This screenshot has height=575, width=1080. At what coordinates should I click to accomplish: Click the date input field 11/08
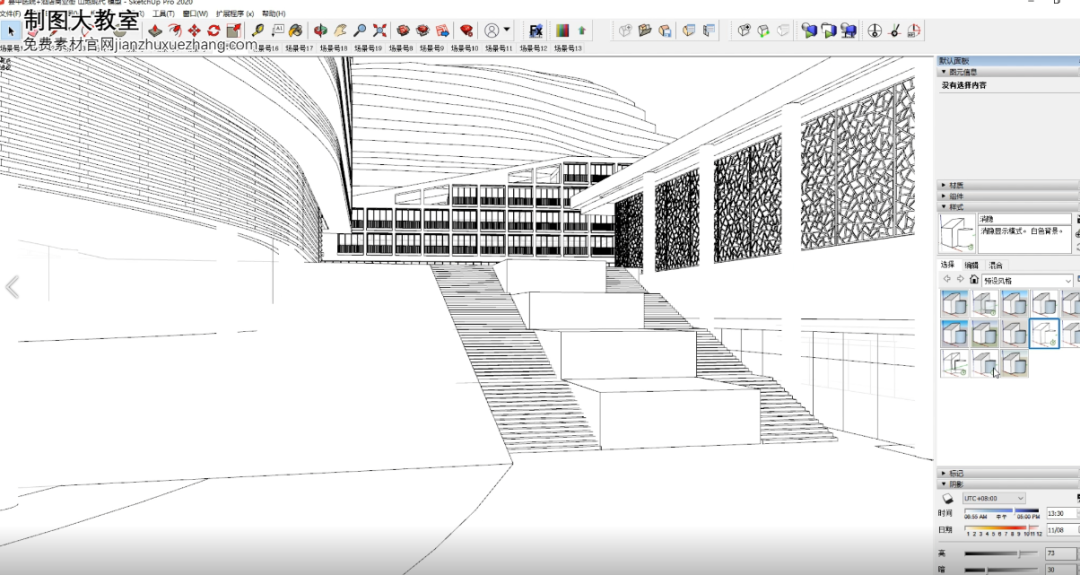[x=1061, y=530]
